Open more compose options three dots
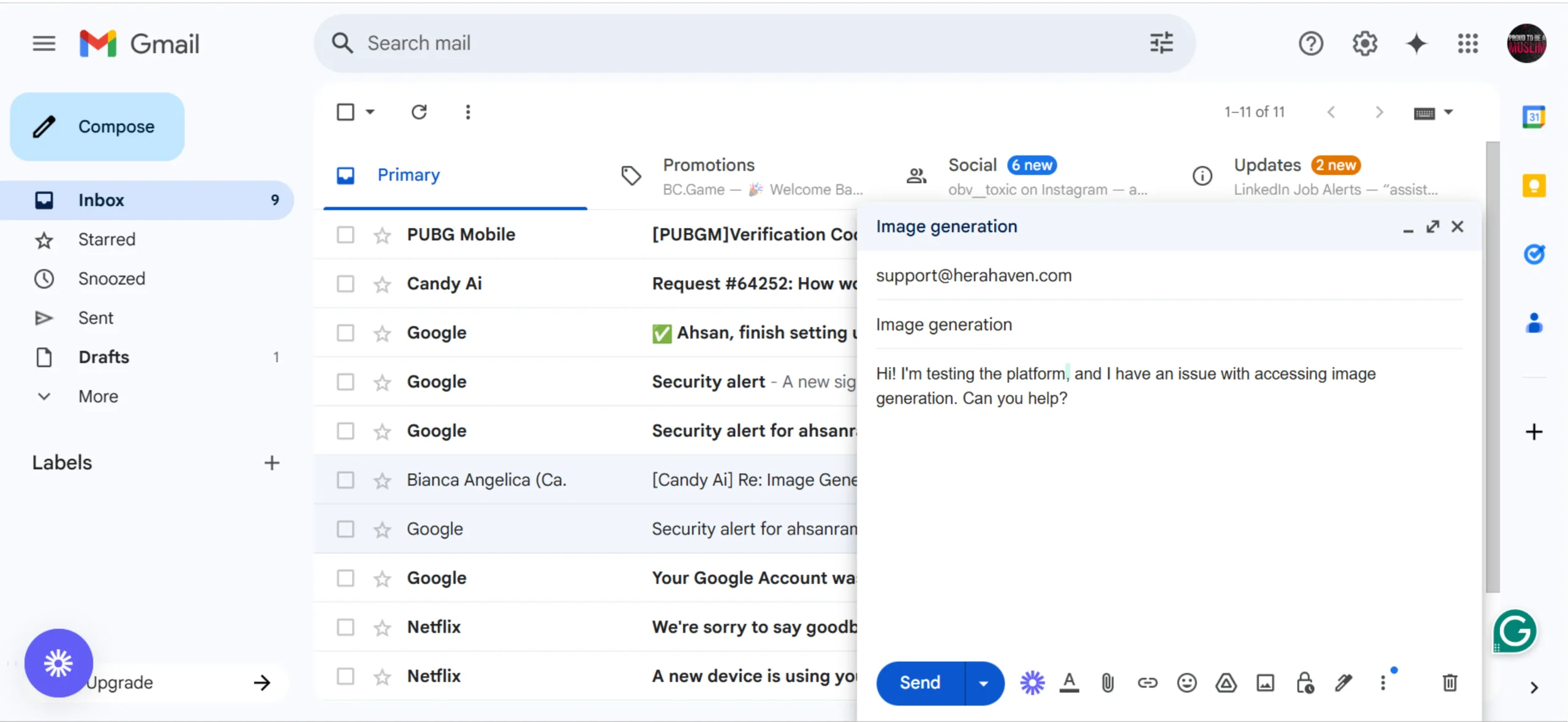1568x722 pixels. (x=1382, y=683)
